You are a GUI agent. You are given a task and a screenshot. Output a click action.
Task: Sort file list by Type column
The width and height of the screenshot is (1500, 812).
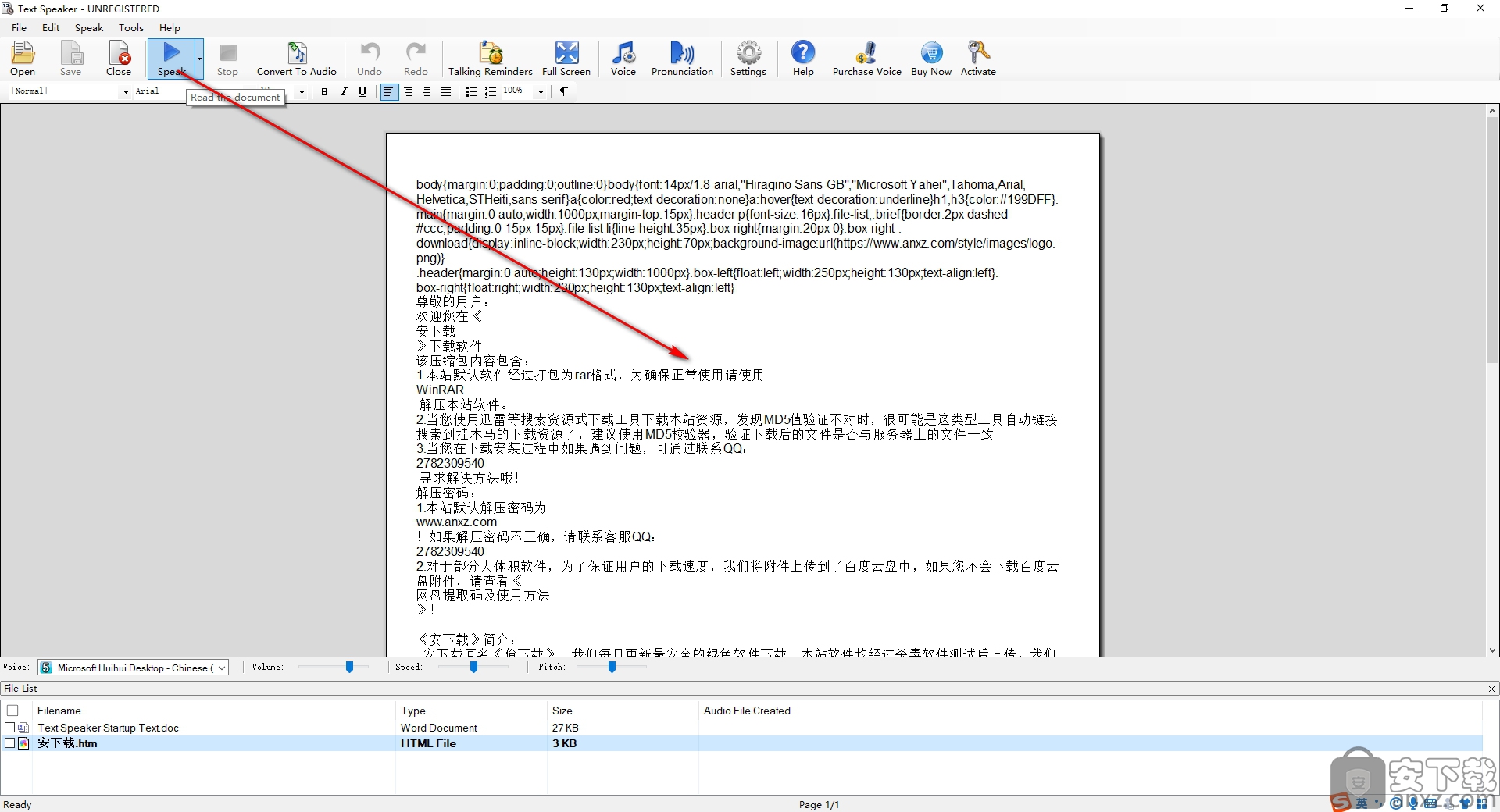[471, 710]
